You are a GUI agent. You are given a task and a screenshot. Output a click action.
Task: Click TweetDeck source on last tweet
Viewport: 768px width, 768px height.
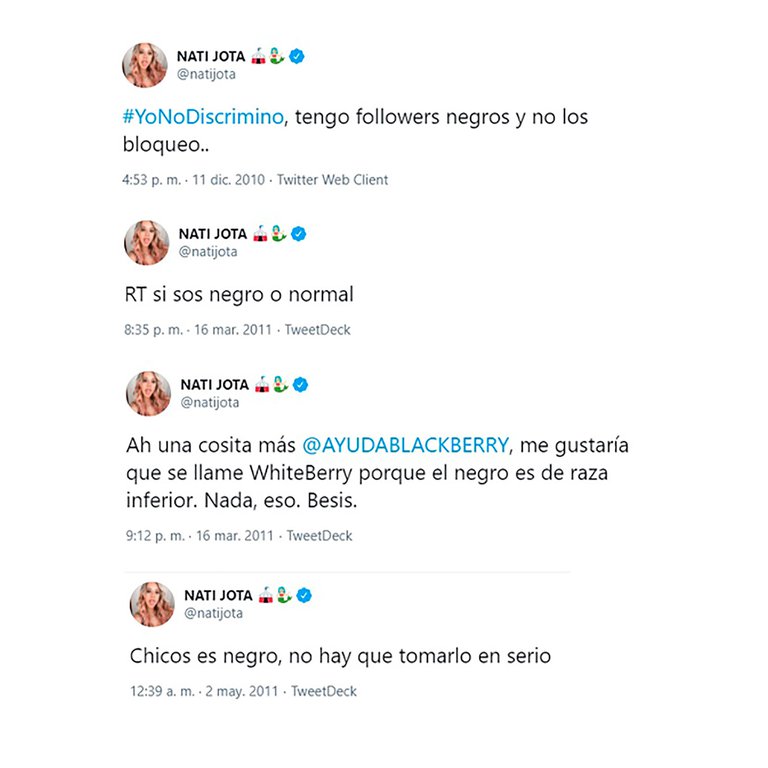pyautogui.click(x=324, y=691)
